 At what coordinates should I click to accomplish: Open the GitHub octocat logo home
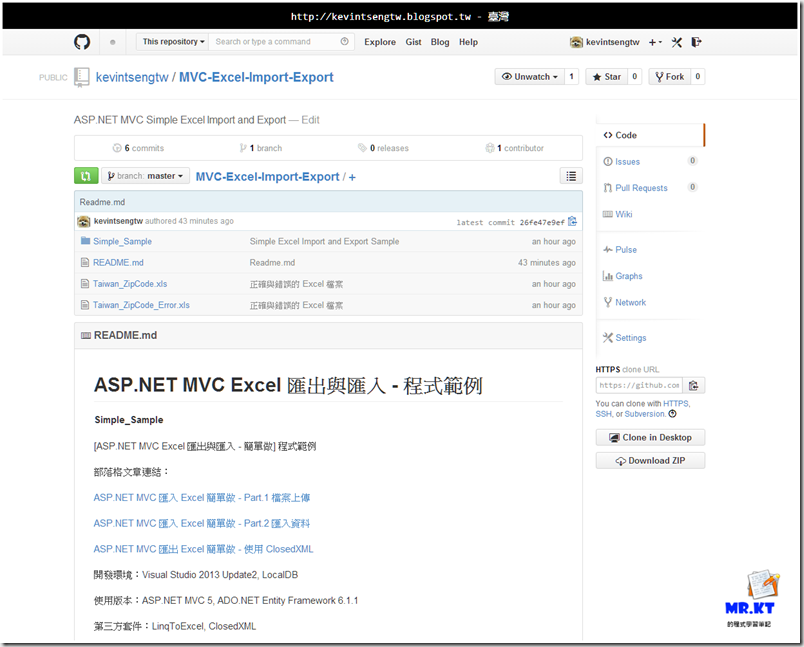click(x=82, y=42)
